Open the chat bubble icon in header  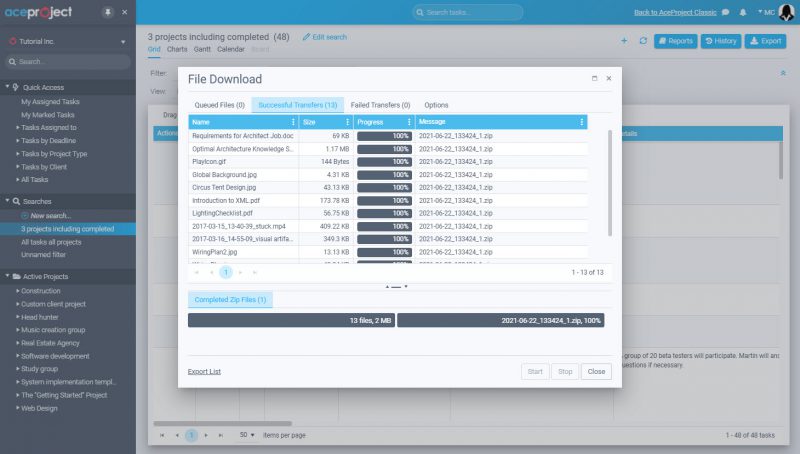coord(726,12)
